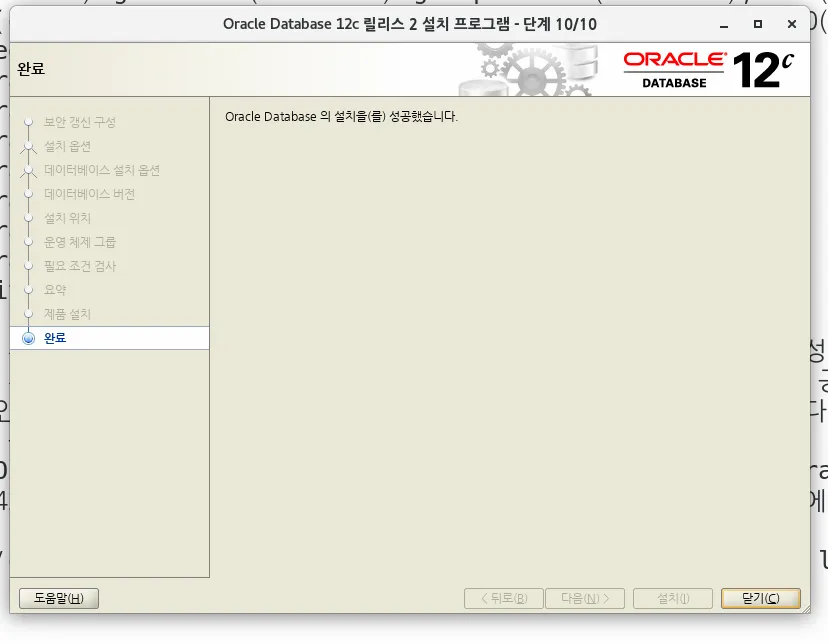The image size is (828, 644).
Task: Minimize the installer window
Action: tap(724, 24)
